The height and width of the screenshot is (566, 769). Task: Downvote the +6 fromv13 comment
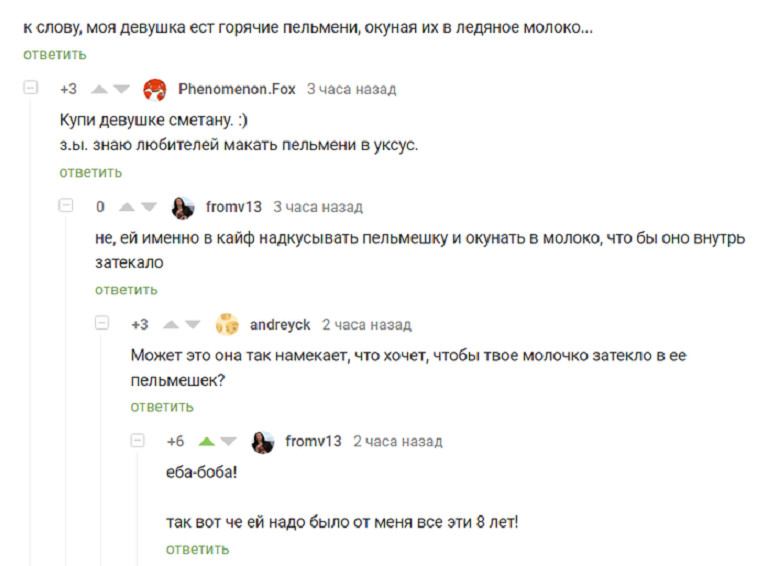(x=229, y=441)
